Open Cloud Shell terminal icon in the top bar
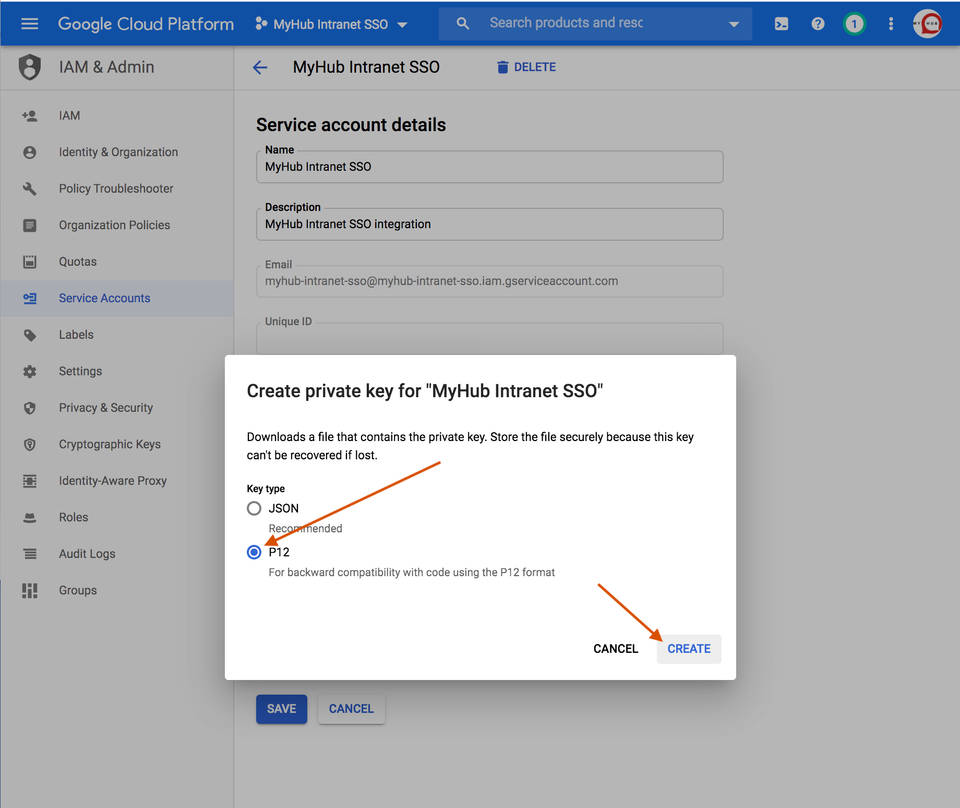This screenshot has width=960, height=808. [x=781, y=22]
